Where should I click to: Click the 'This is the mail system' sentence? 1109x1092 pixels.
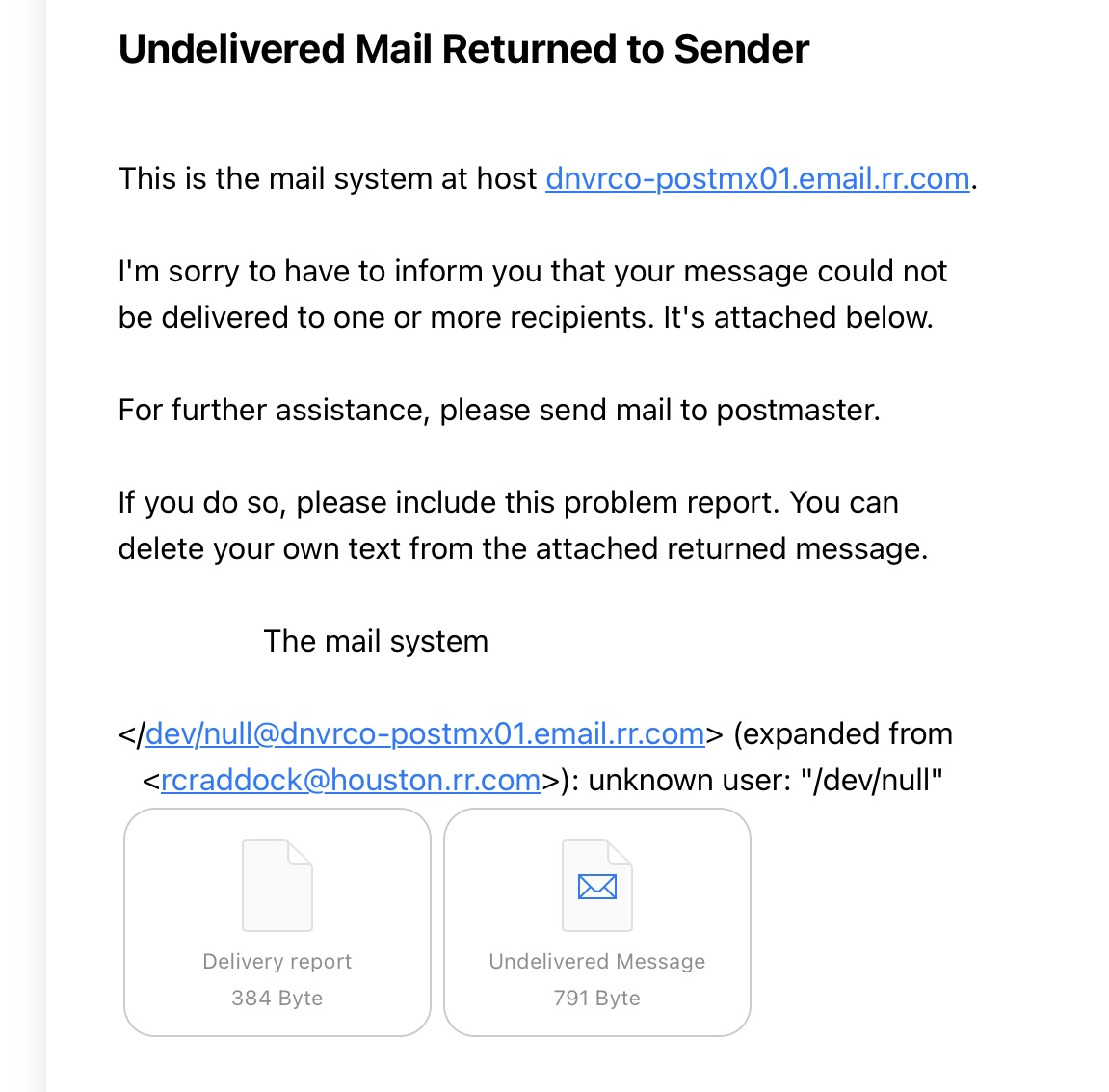point(547,178)
